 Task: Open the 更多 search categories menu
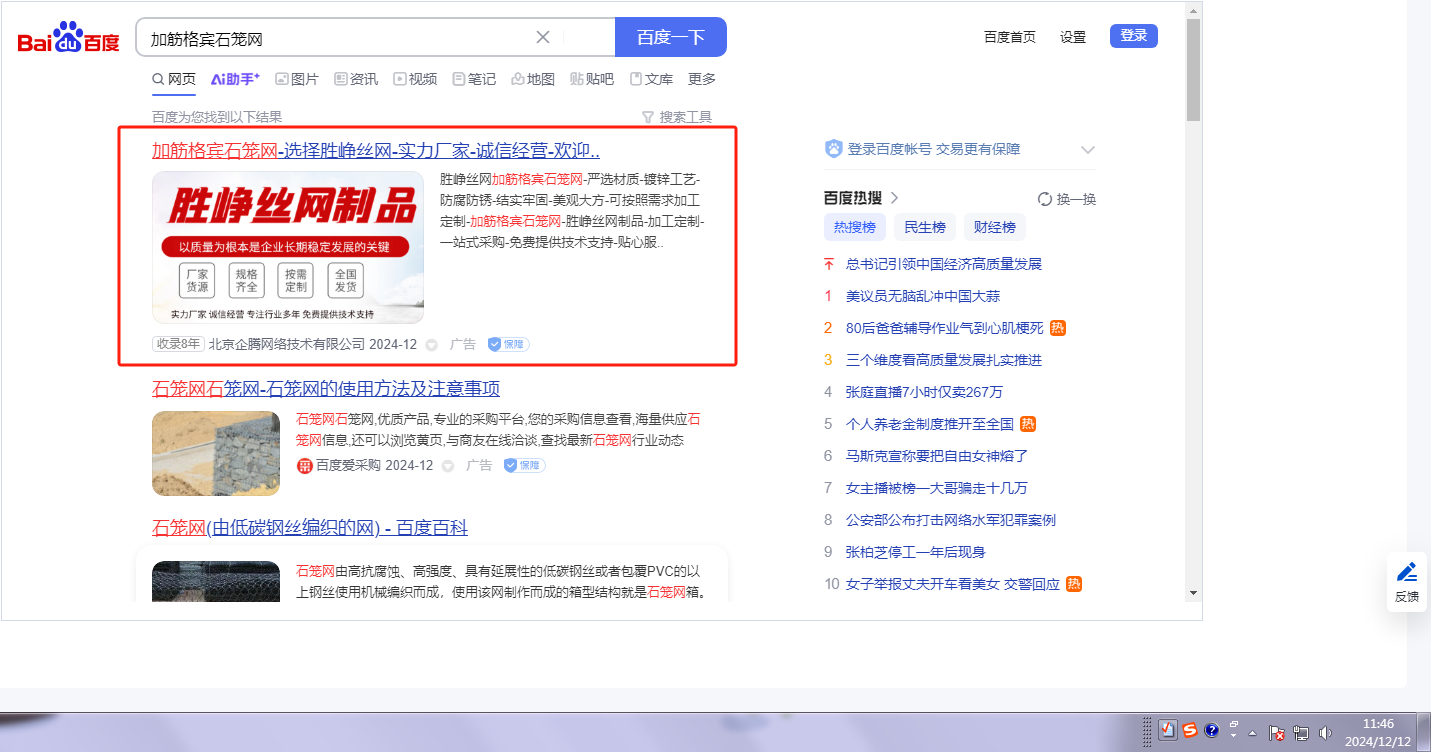coord(702,79)
